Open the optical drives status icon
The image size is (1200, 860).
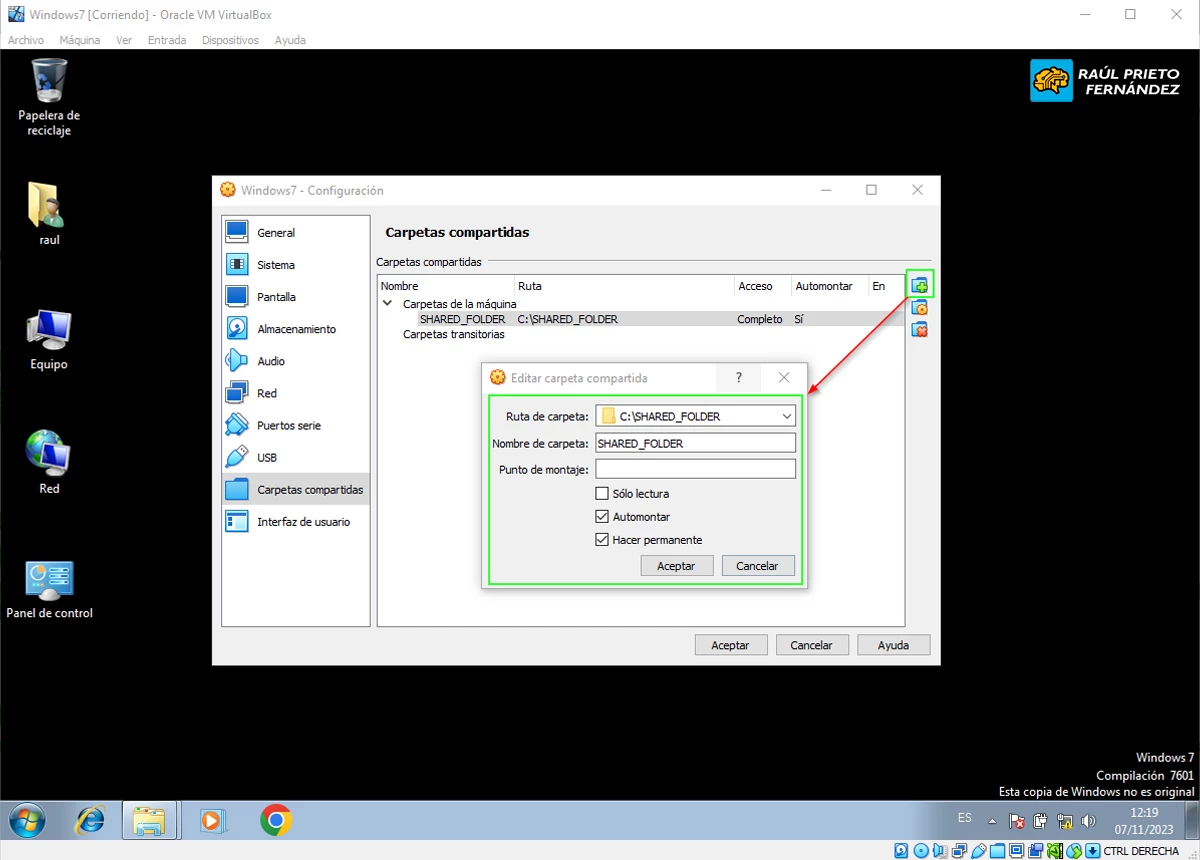[919, 851]
